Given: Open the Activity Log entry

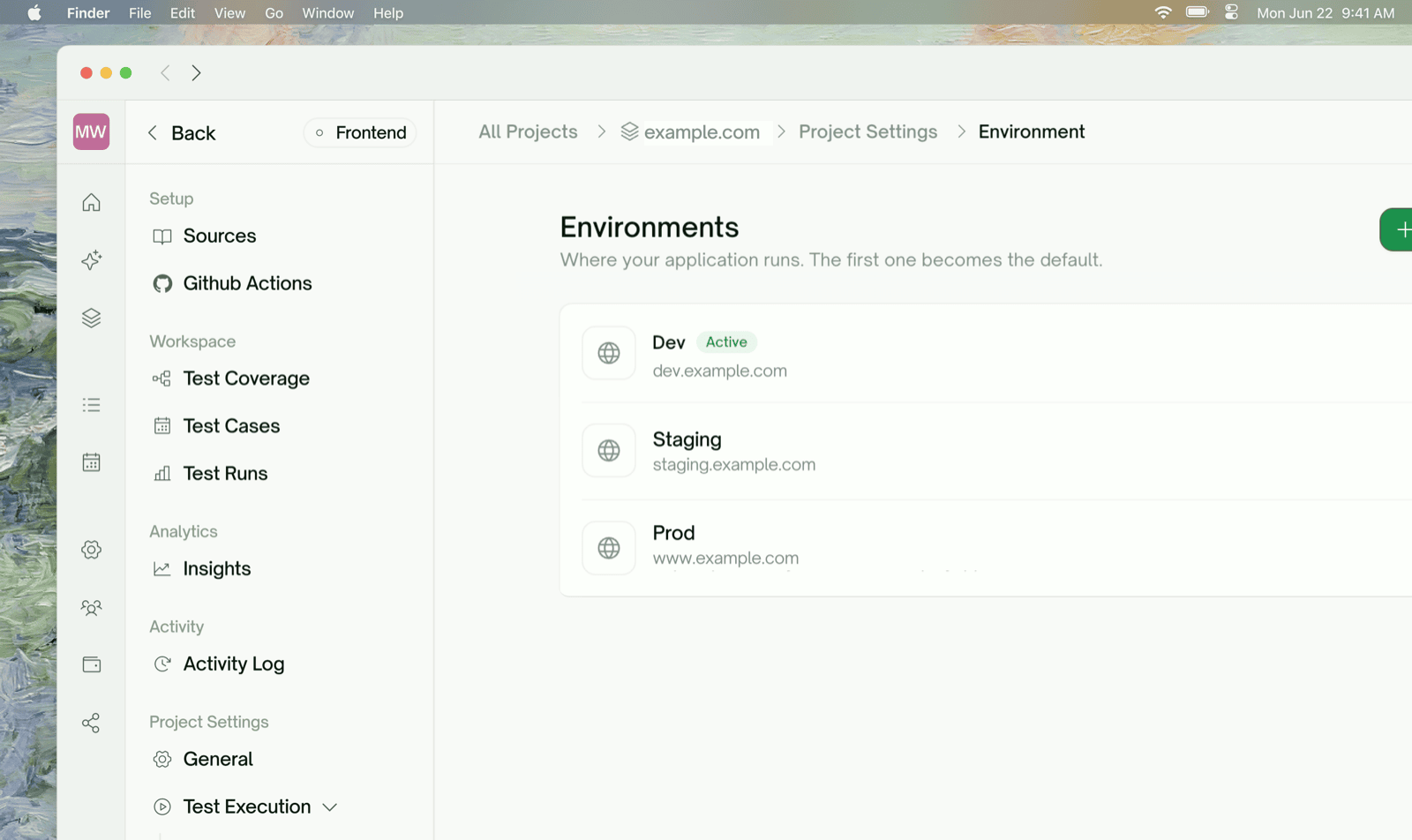Looking at the screenshot, I should click(218, 664).
